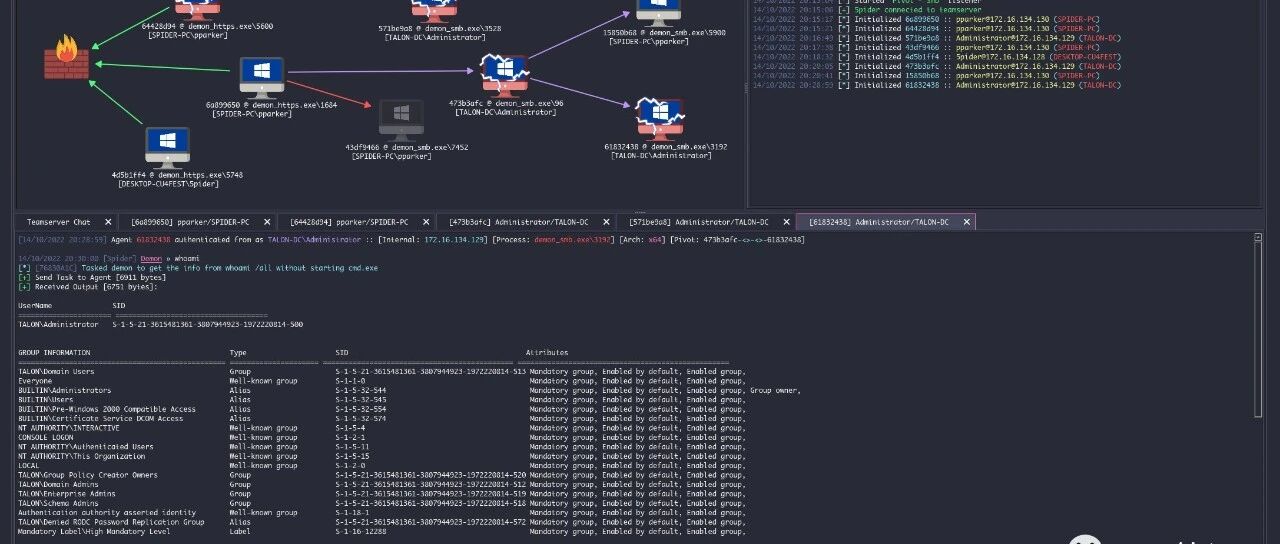1280x544 pixels.
Task: Select agent 6a899650 computer node
Action: pos(262,77)
